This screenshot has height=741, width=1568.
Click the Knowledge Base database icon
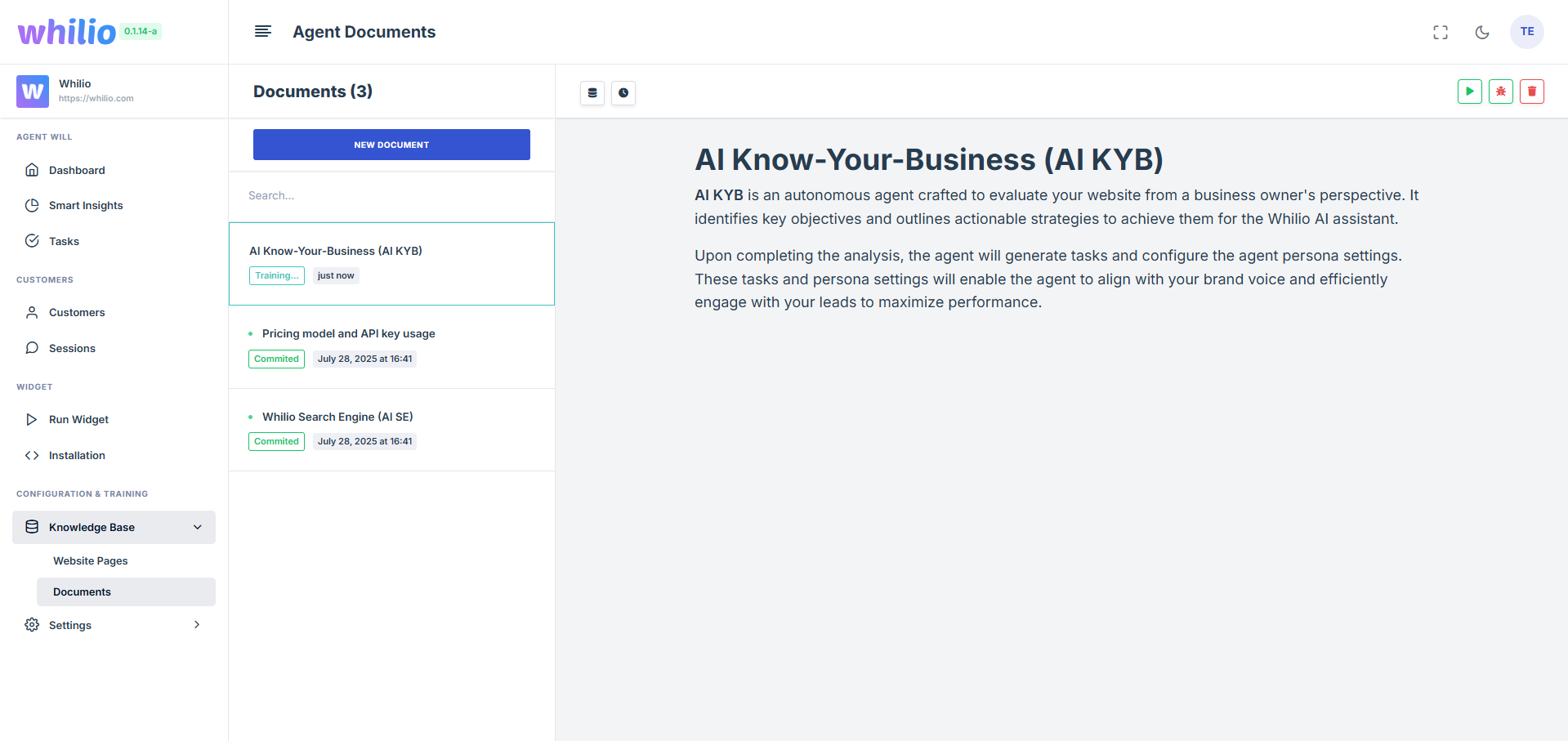(32, 527)
